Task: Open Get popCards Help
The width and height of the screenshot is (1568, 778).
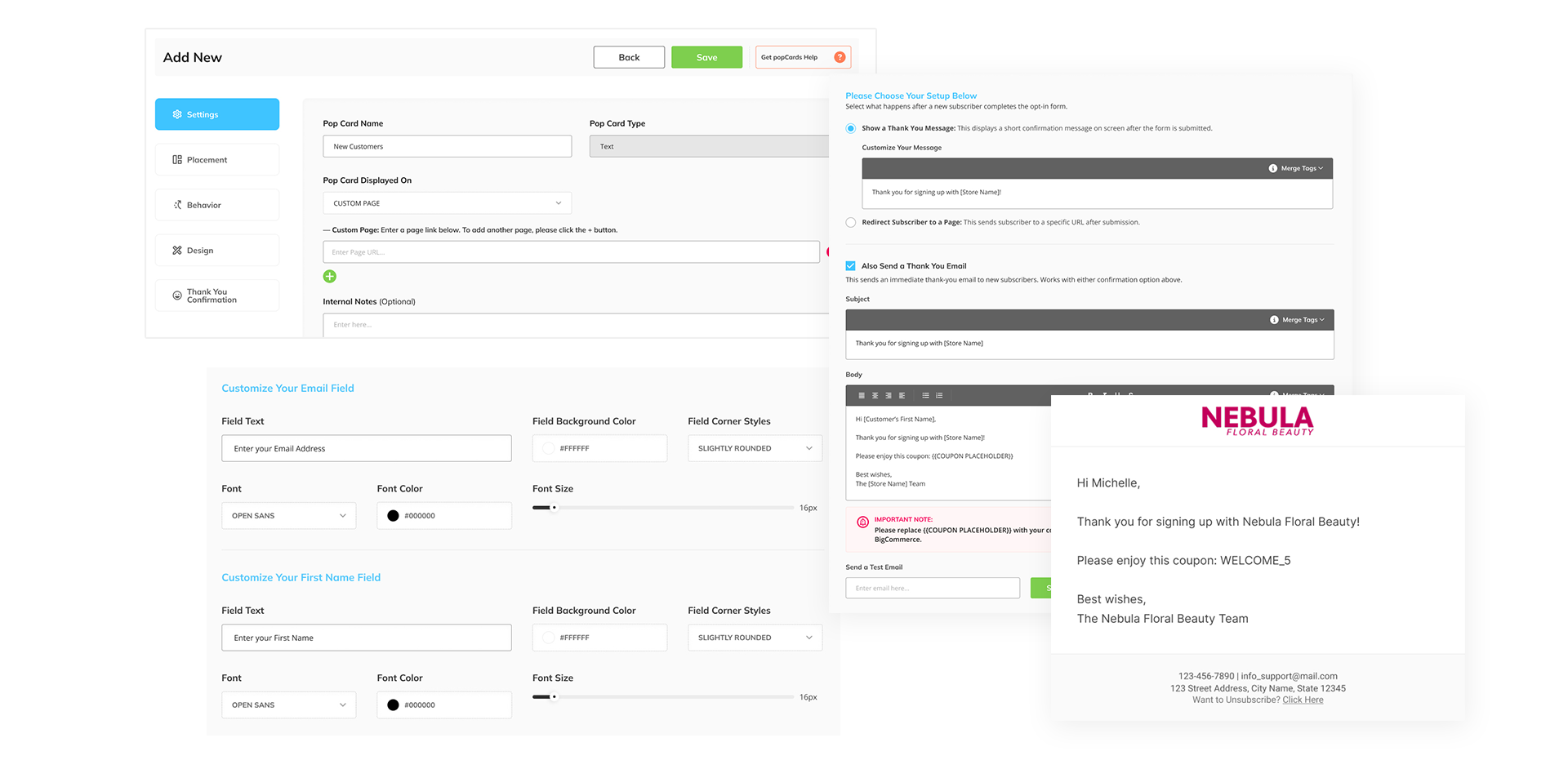Action: click(803, 56)
